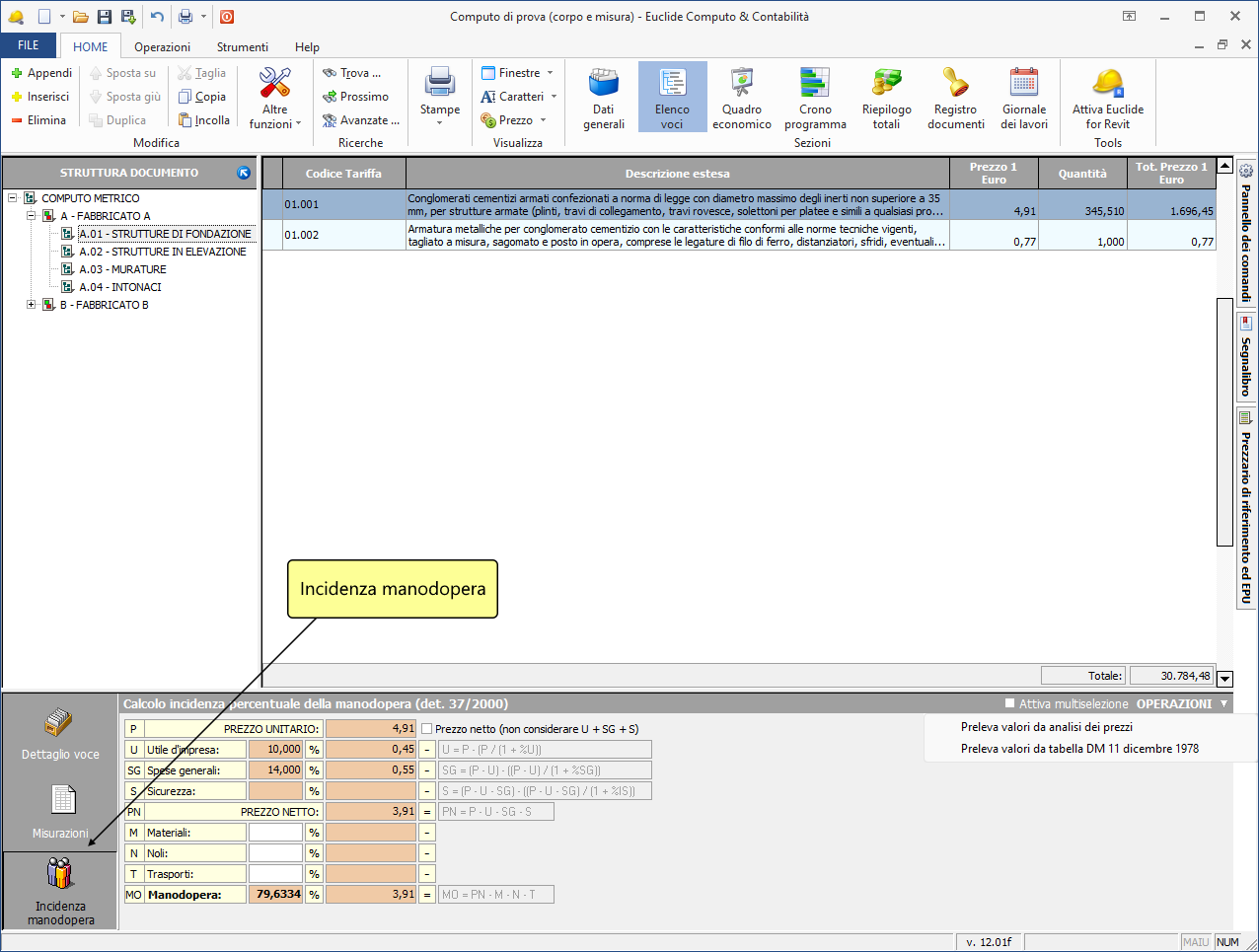Open Giornale dei lavori

(1023, 98)
